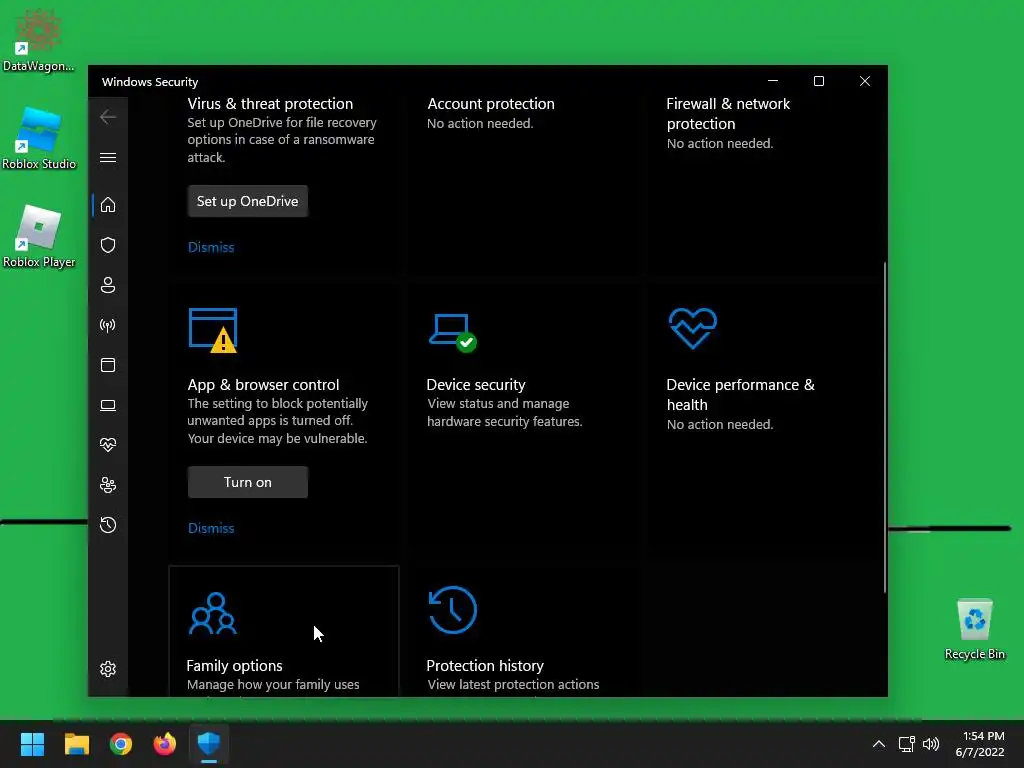Screen dimensions: 1024x768
Task: Open Account protection person icon in sidebar
Action: 108,285
